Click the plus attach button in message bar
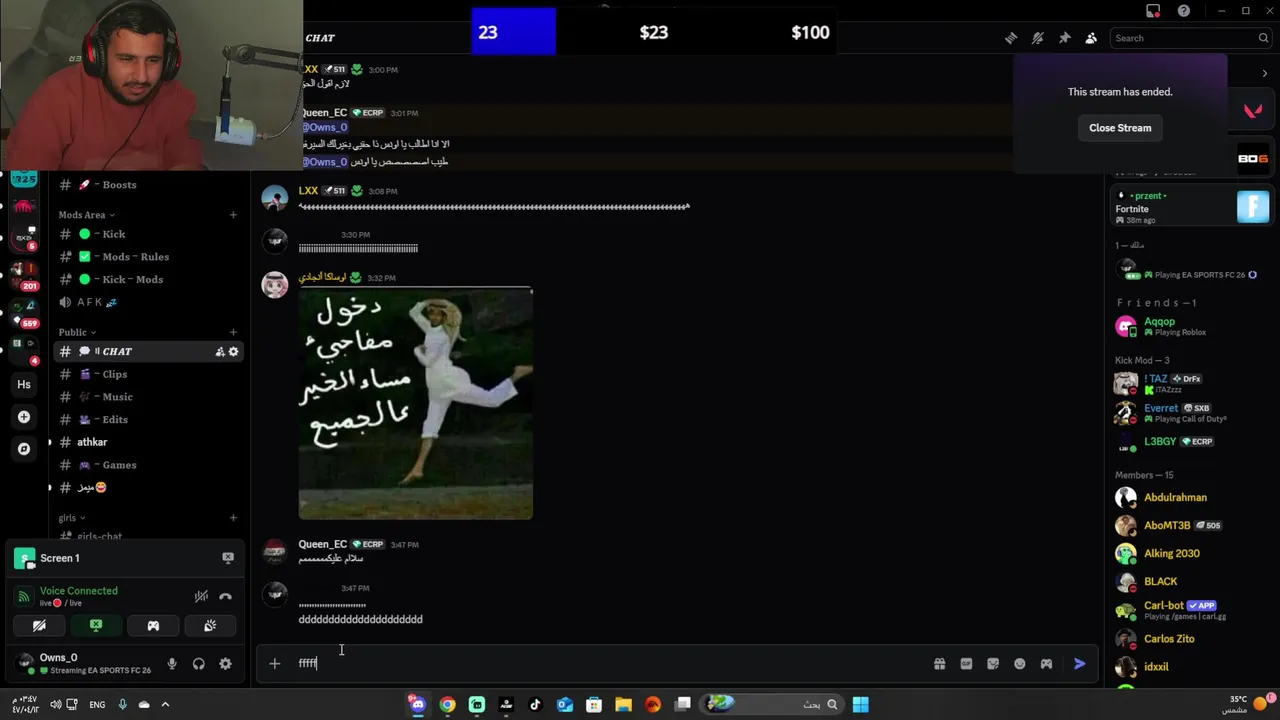 pos(274,664)
